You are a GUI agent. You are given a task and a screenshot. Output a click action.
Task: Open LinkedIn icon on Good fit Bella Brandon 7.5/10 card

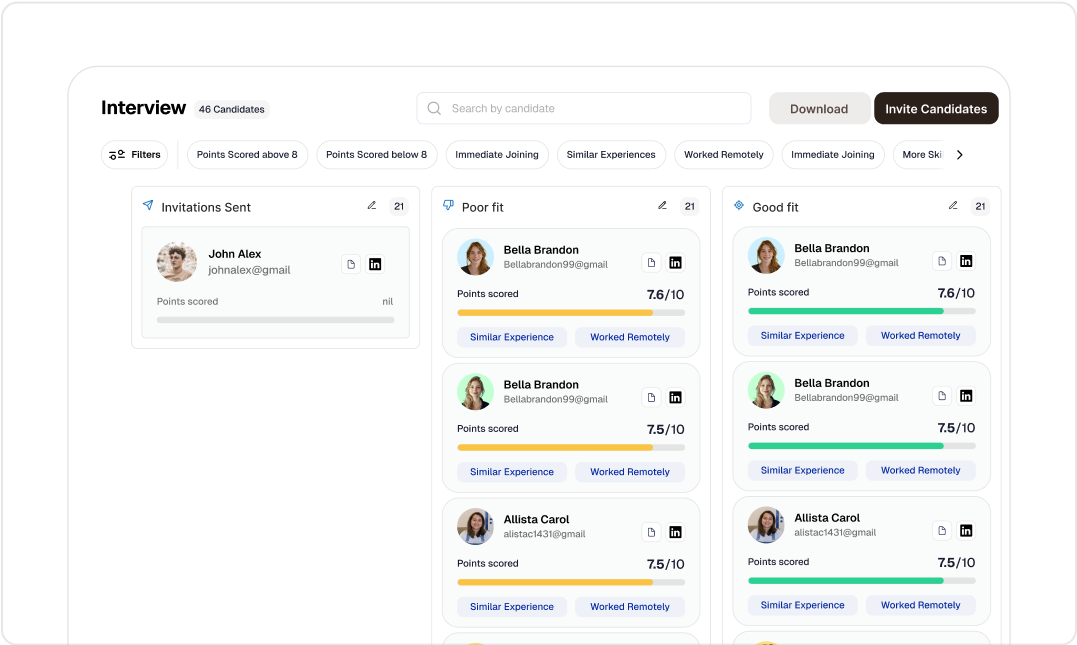(966, 396)
